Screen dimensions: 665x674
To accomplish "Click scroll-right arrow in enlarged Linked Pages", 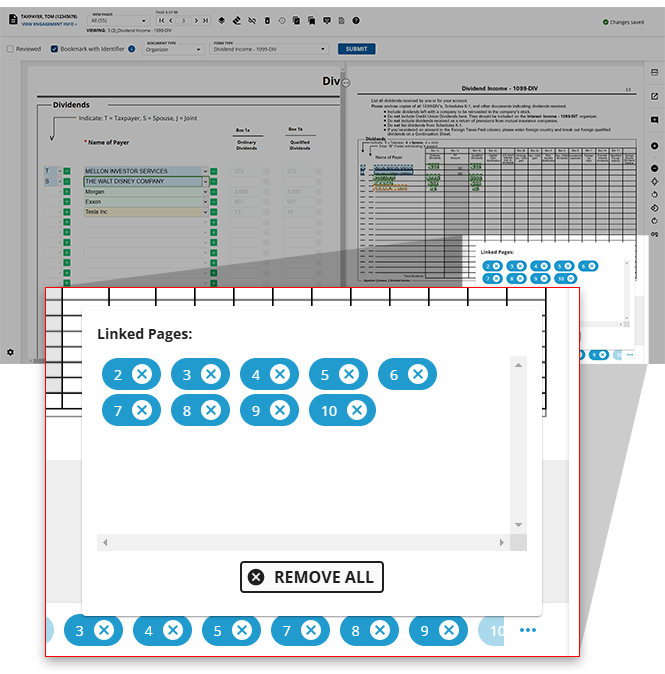I will [x=502, y=542].
